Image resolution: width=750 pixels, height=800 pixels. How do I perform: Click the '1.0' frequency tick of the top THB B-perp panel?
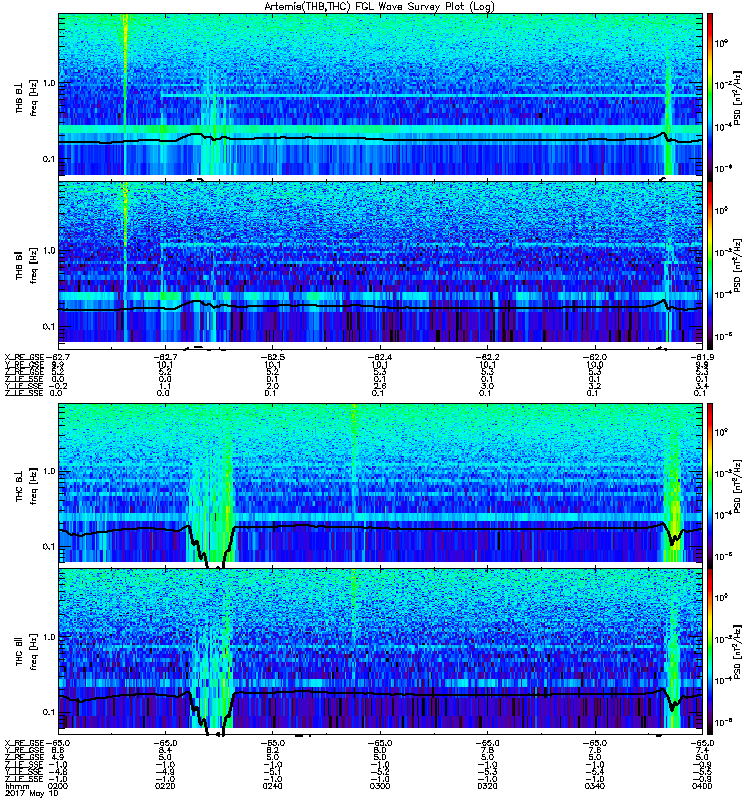[x=48, y=83]
